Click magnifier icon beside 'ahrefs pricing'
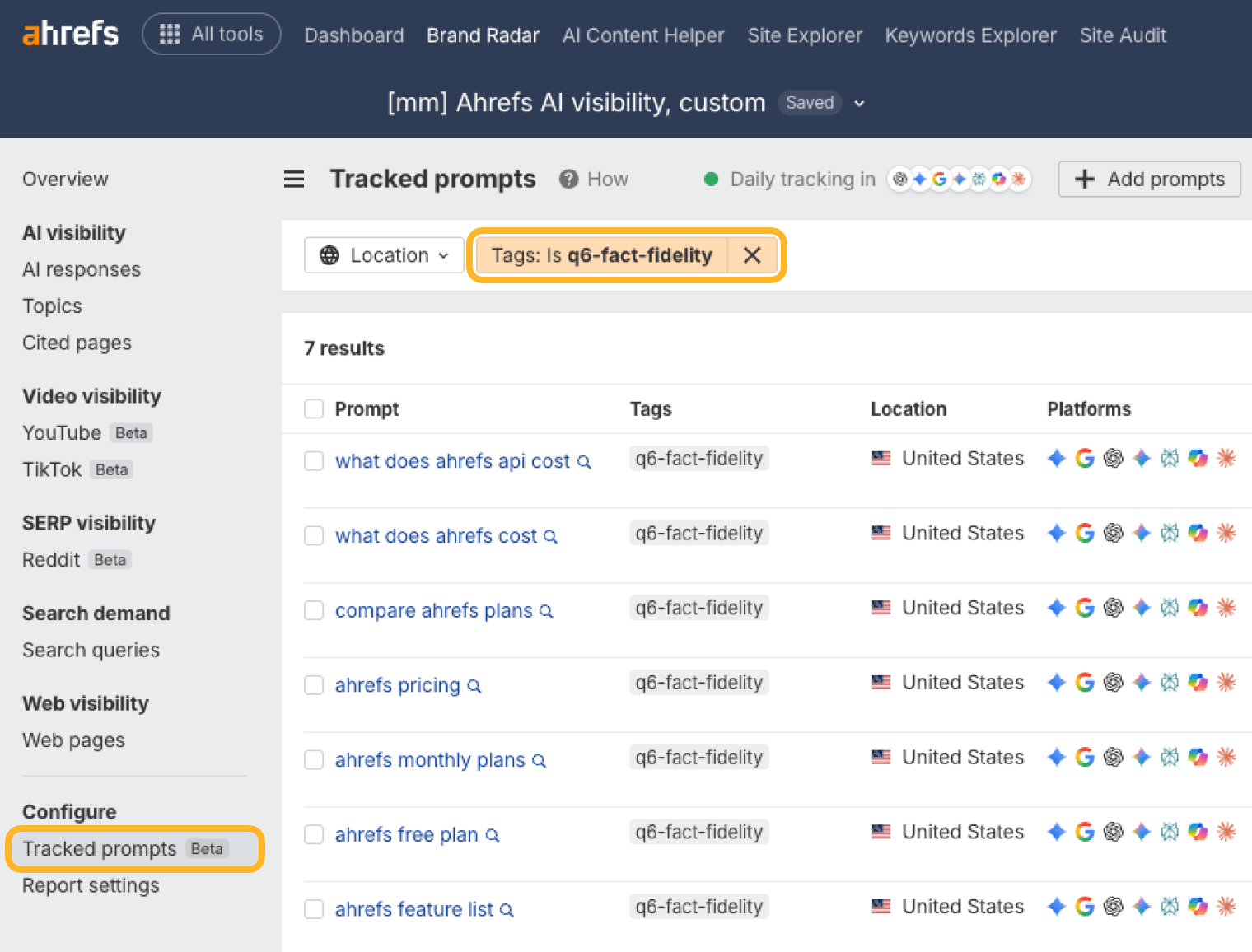This screenshot has height=952, width=1252. pos(474,686)
